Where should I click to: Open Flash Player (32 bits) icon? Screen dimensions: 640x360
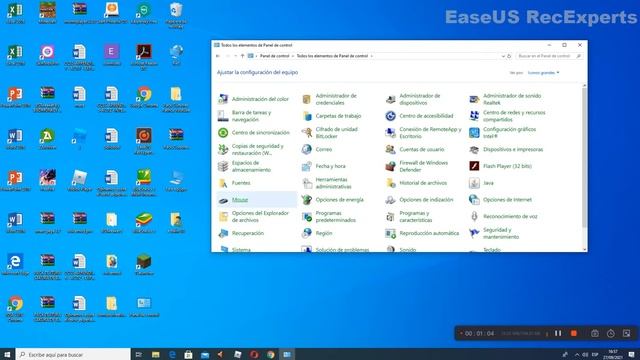click(474, 166)
